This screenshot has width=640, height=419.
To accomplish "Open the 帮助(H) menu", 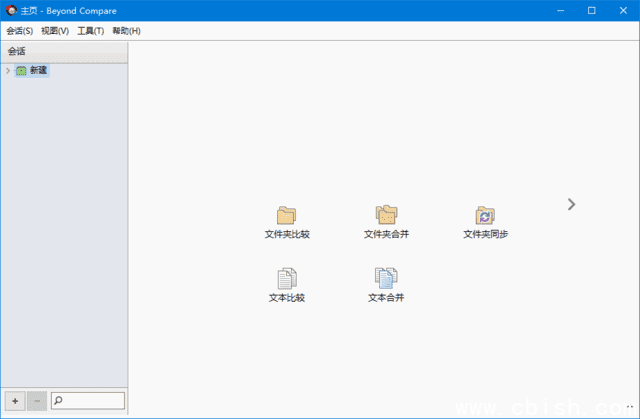I will 127,31.
